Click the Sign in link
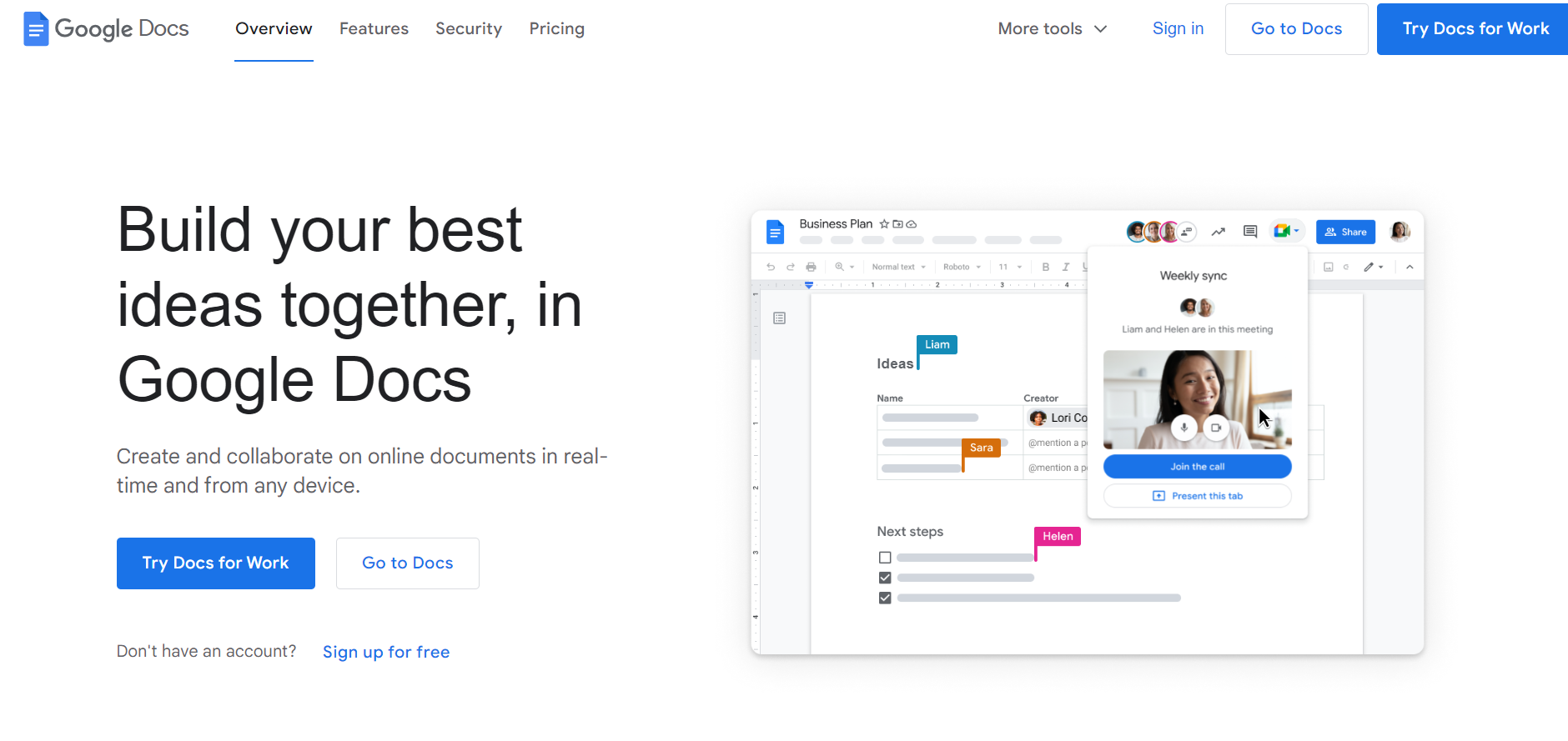 point(1178,28)
